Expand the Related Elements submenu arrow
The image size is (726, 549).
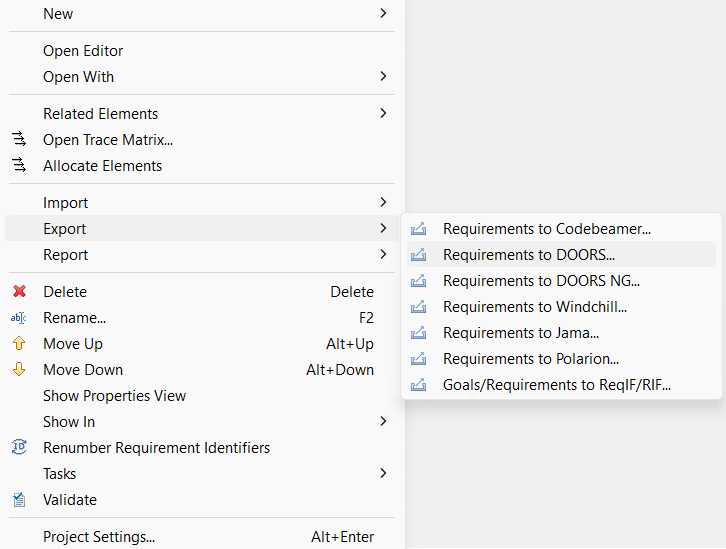coord(384,114)
